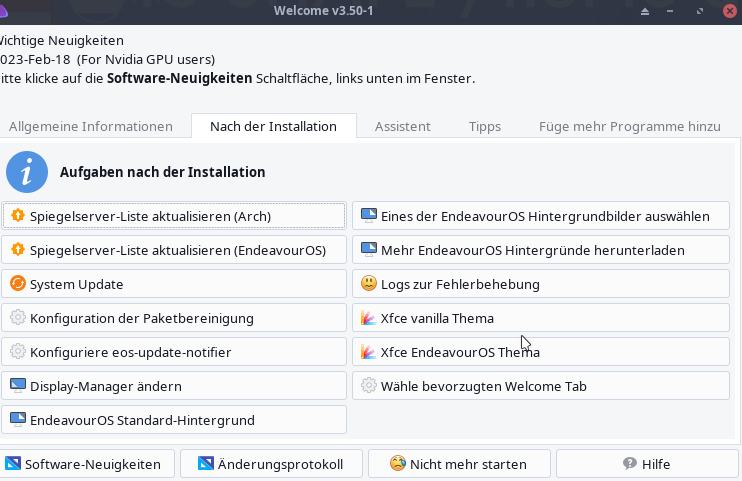Image resolution: width=742 pixels, height=481 pixels.
Task: Click the bold Software-Neuigkeiten text in notice
Action: coord(179,78)
